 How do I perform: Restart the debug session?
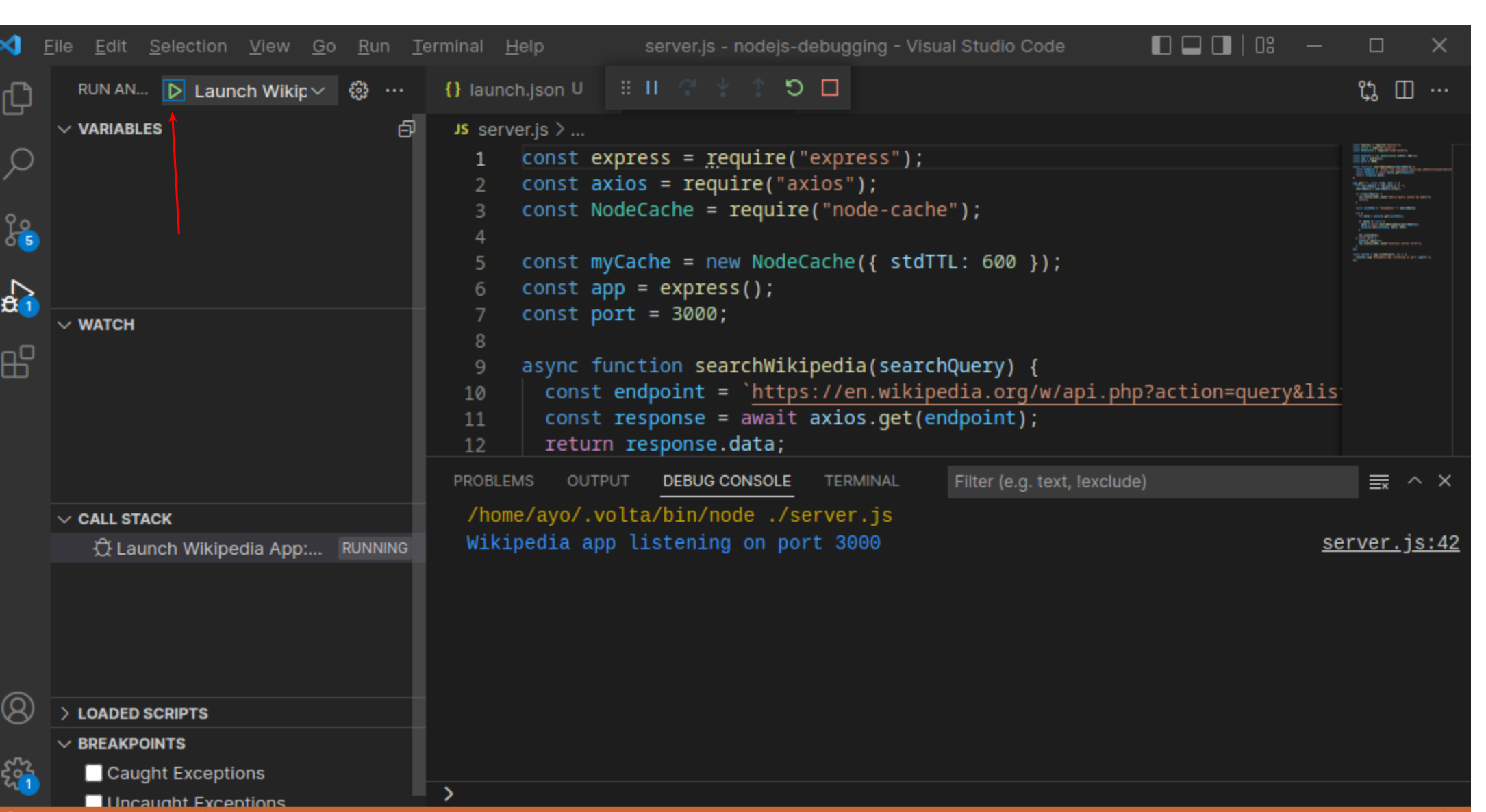point(794,88)
